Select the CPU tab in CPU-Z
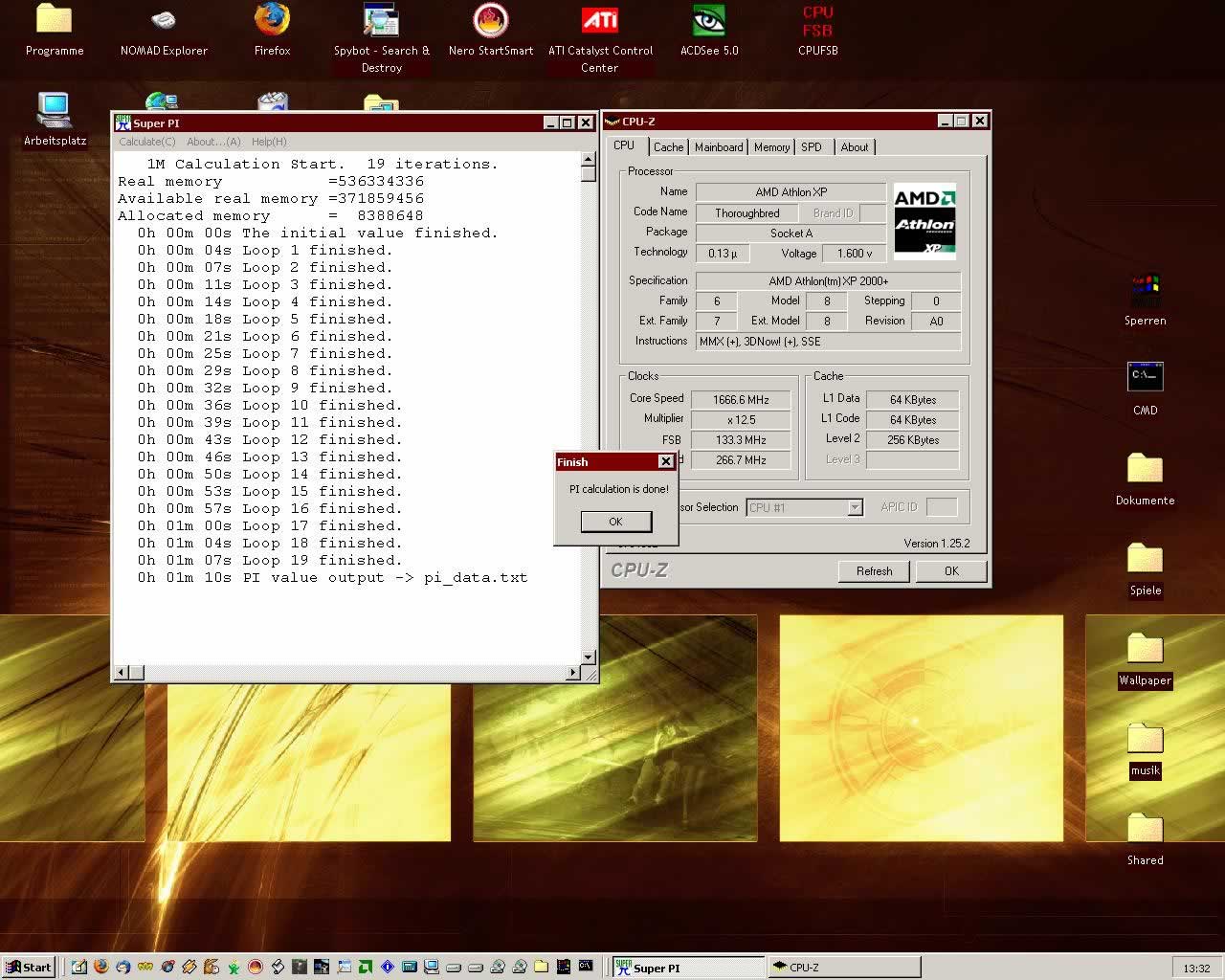Screen dimensions: 1225x980 click(624, 145)
